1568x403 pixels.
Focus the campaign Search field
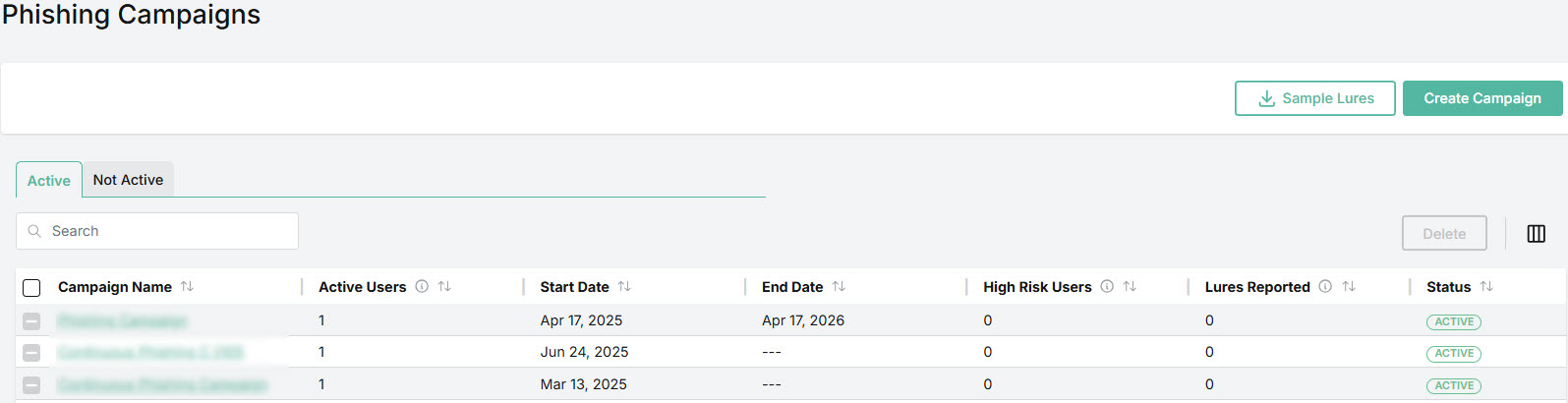pos(157,231)
